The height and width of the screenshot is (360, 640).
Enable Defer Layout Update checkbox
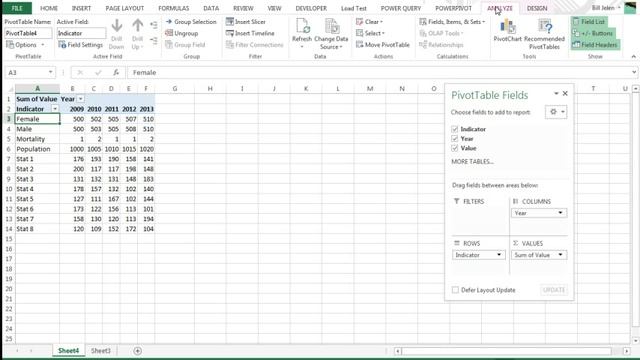pos(455,290)
